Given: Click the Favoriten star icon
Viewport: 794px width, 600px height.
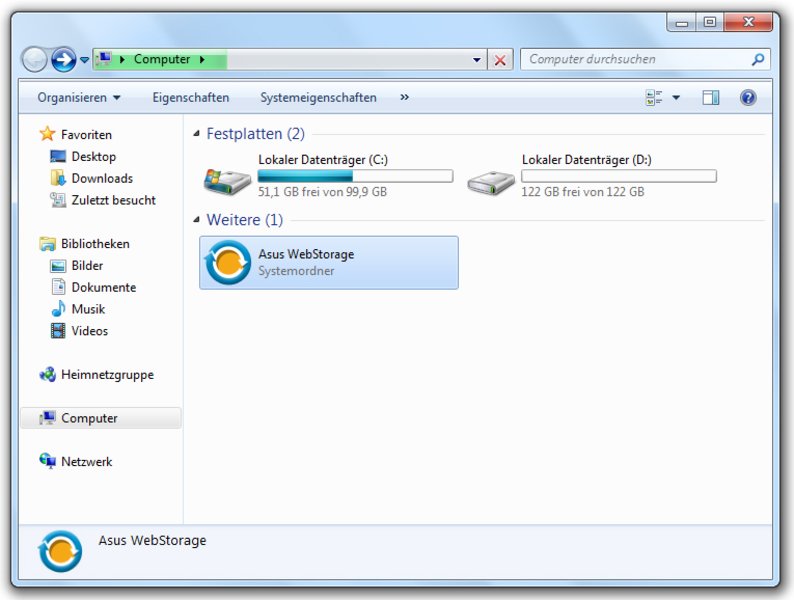Looking at the screenshot, I should 47,134.
